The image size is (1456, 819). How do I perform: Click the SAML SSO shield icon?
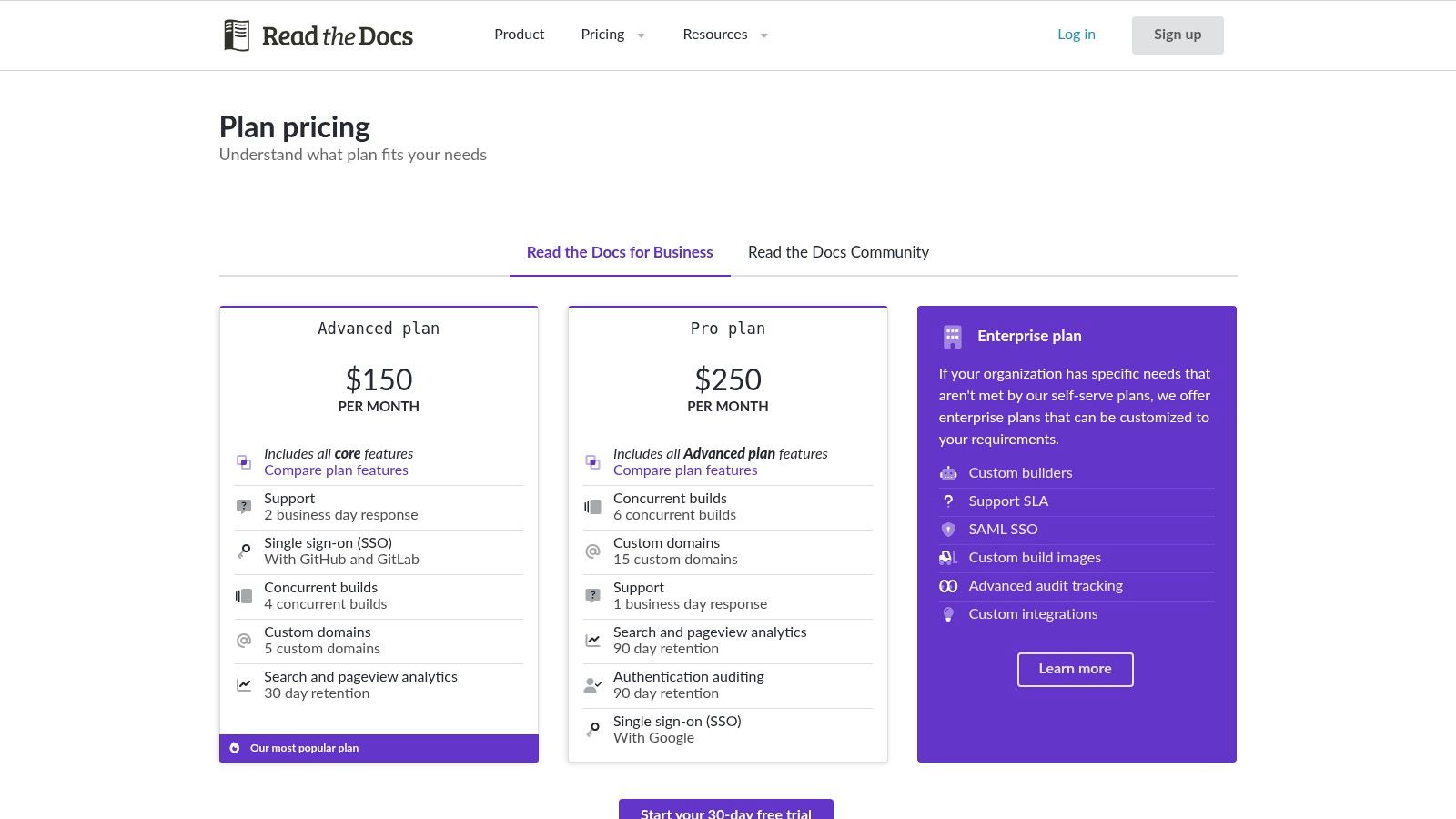tap(948, 530)
